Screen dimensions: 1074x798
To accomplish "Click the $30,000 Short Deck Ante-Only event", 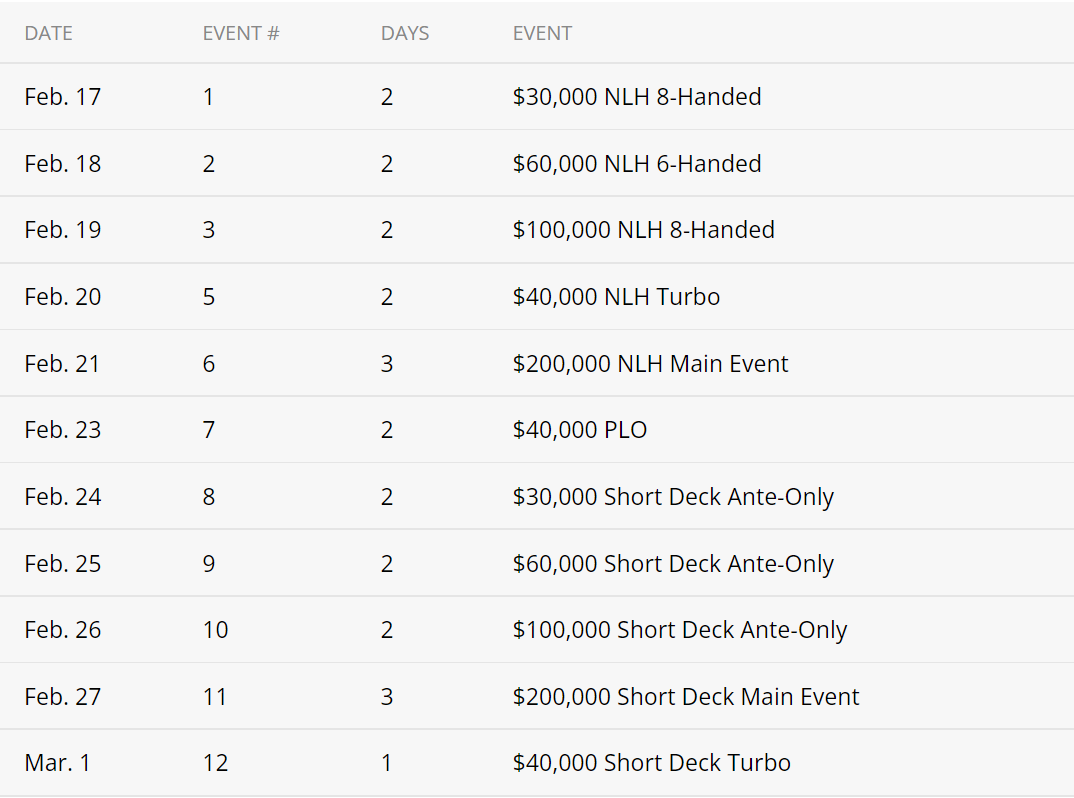I will tap(673, 497).
